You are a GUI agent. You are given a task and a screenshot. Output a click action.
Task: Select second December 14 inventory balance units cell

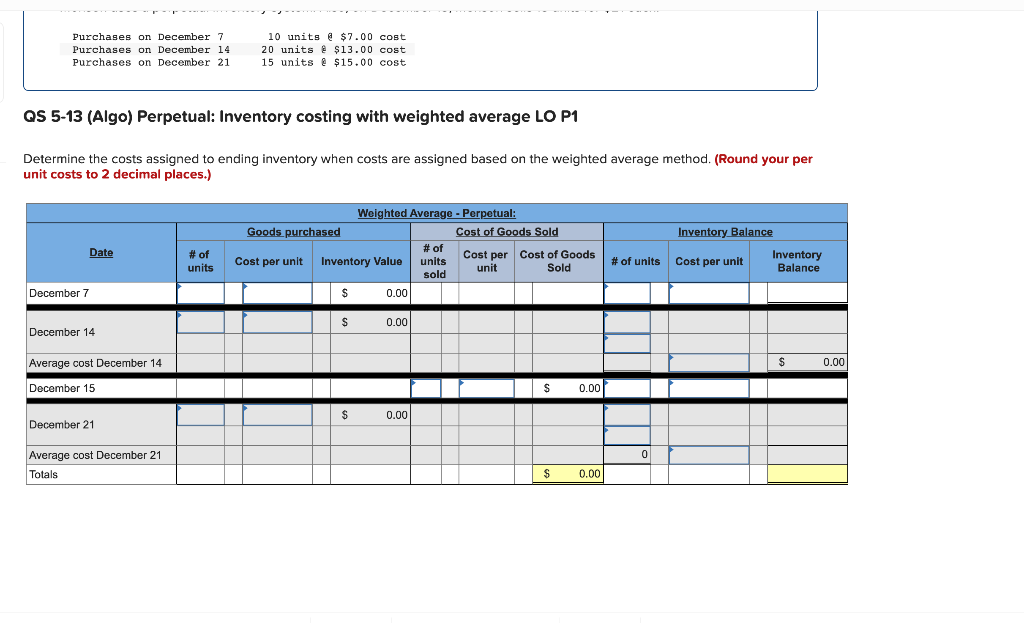tap(627, 343)
